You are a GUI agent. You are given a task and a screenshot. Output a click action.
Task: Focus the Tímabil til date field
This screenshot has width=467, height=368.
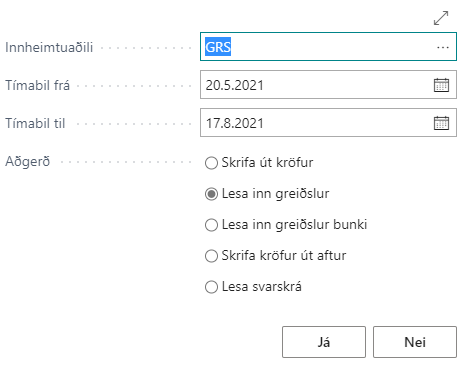tap(328, 123)
